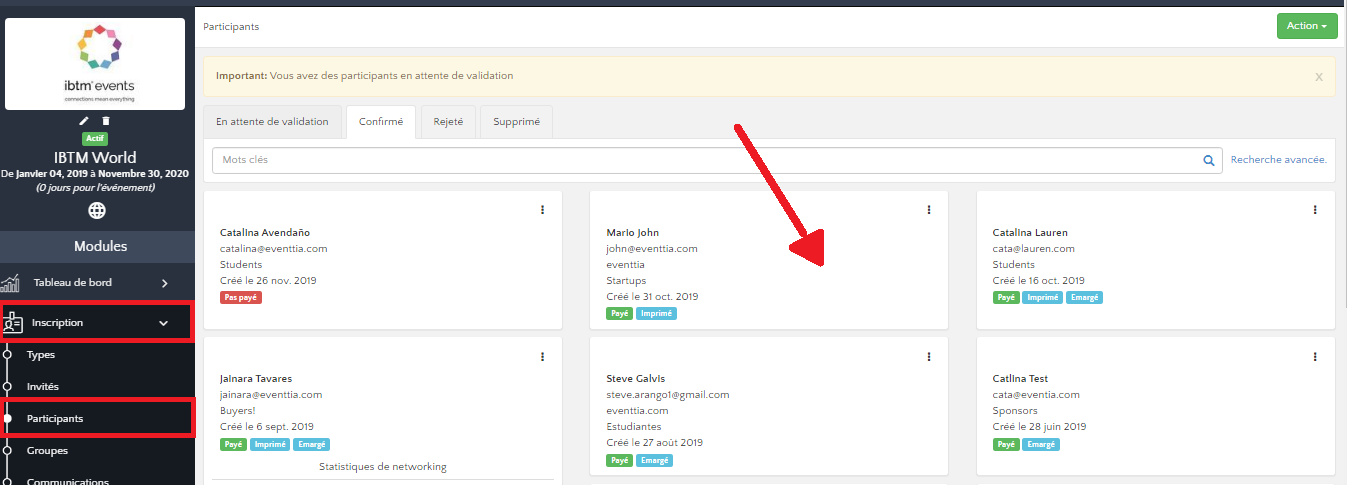This screenshot has width=1347, height=485.
Task: Switch to En attente de validation tab
Action: 272,122
